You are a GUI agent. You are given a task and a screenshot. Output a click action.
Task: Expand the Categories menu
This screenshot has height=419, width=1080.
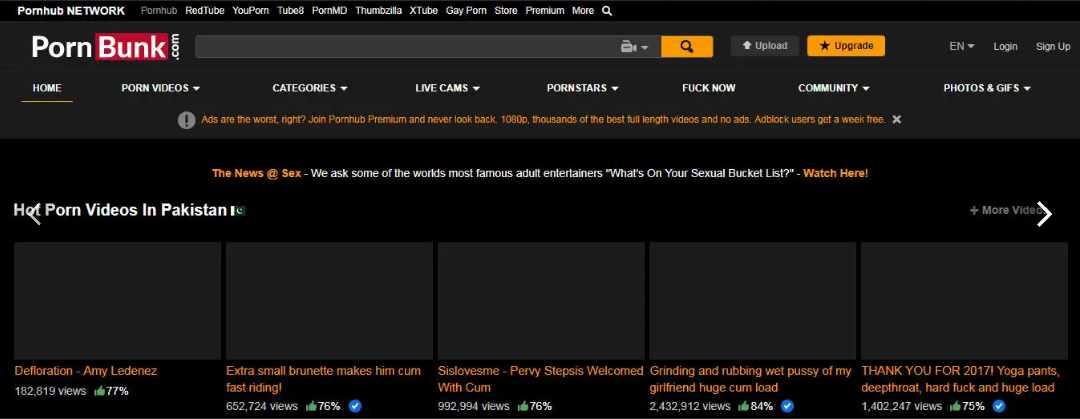[x=310, y=88]
